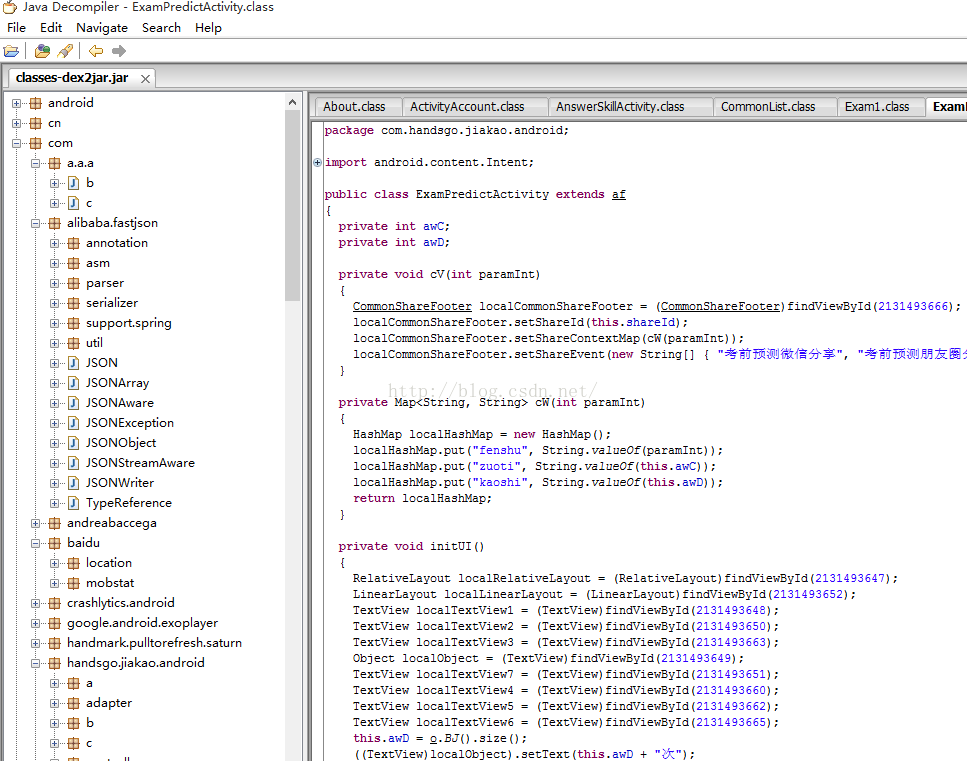This screenshot has width=967, height=761.
Task: Collapse the alibaba.fastjson package node
Action: coord(35,223)
